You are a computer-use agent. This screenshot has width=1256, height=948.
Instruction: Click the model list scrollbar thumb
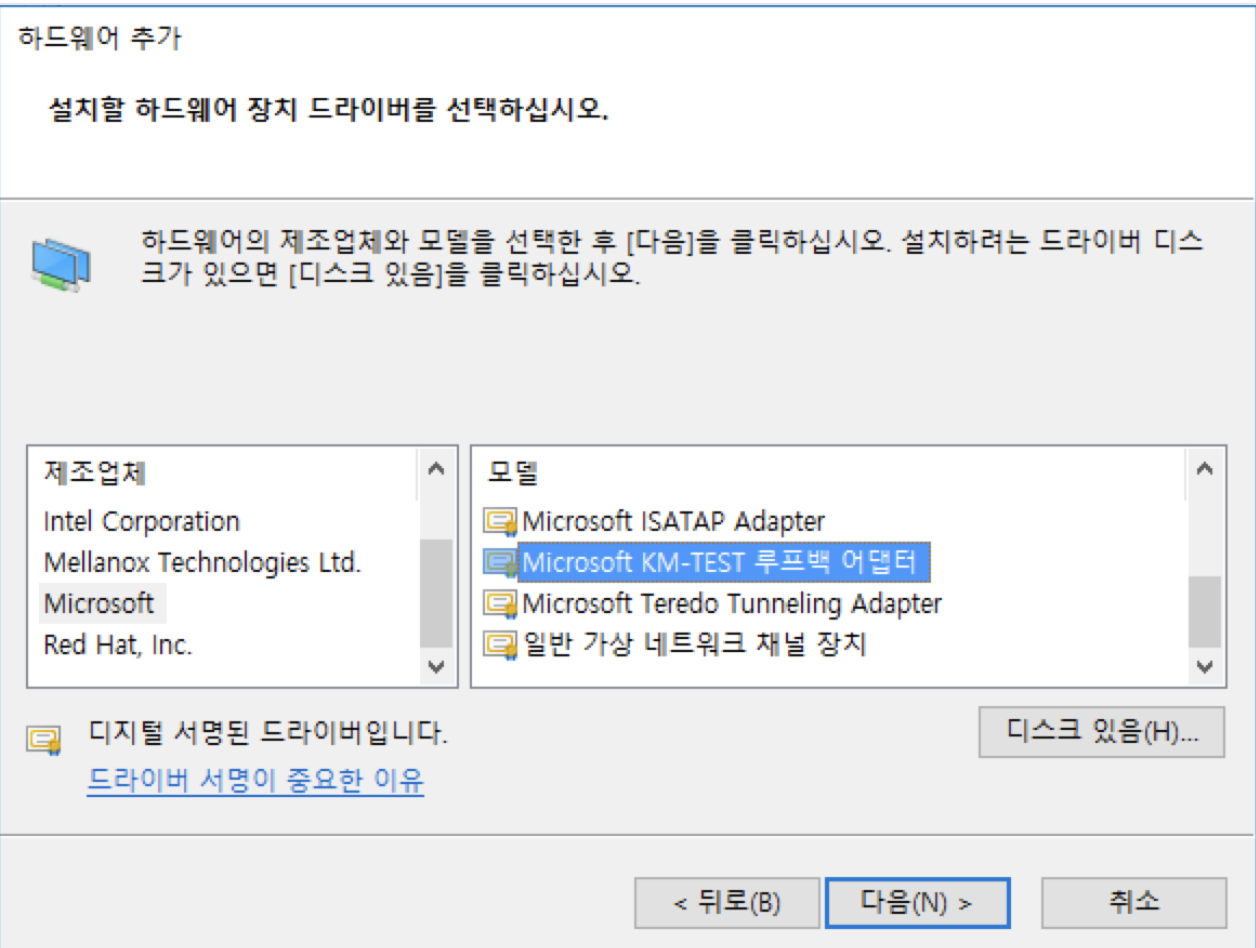pos(1204,611)
